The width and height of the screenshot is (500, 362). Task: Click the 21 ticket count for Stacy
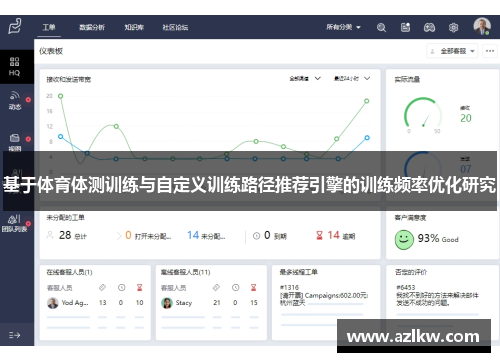[217, 303]
